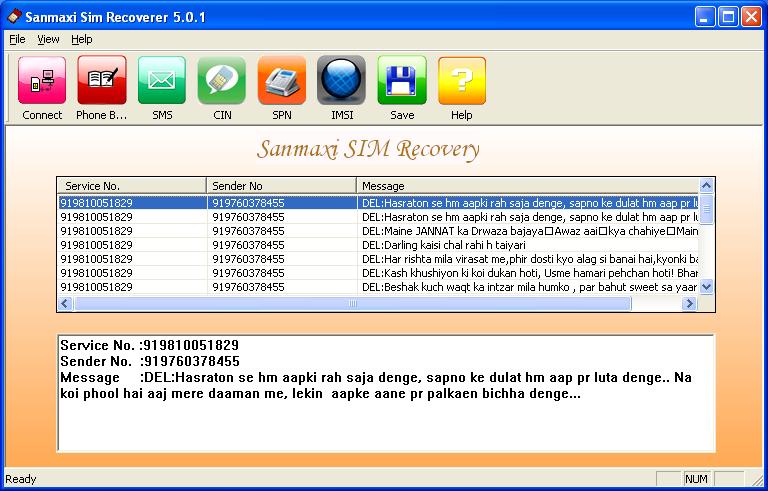
Task: Click the list's scroll up arrow
Action: click(x=707, y=186)
